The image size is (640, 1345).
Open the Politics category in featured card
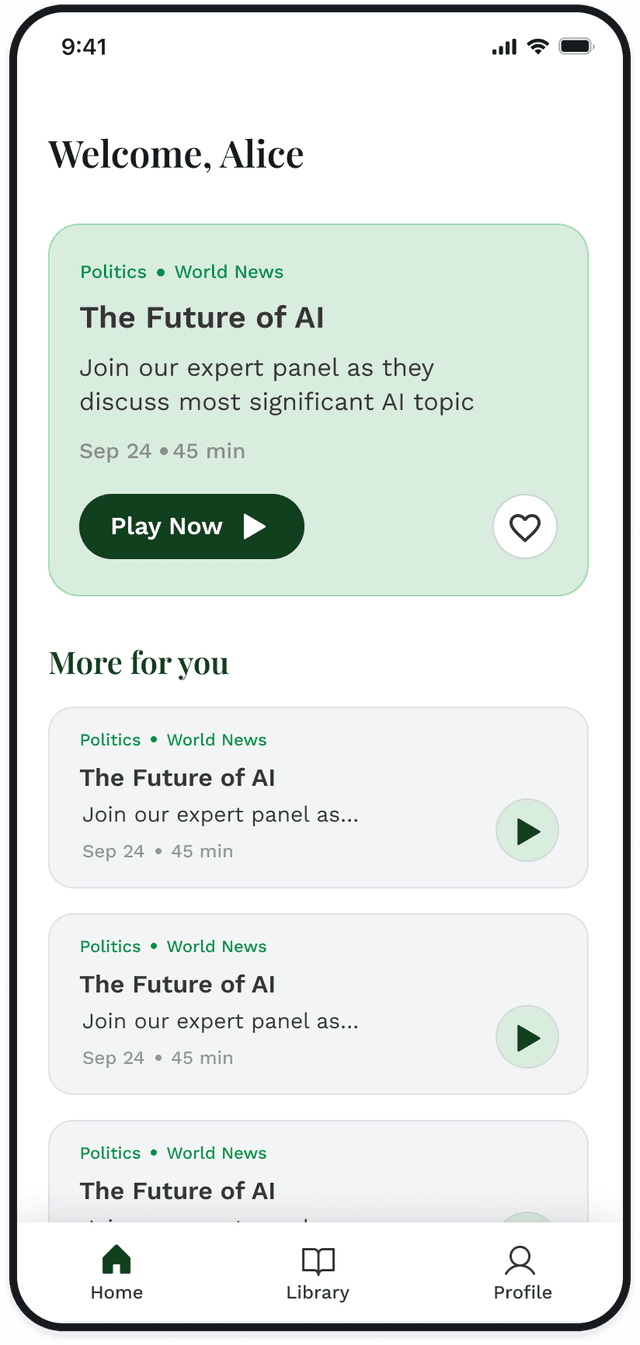click(x=112, y=271)
